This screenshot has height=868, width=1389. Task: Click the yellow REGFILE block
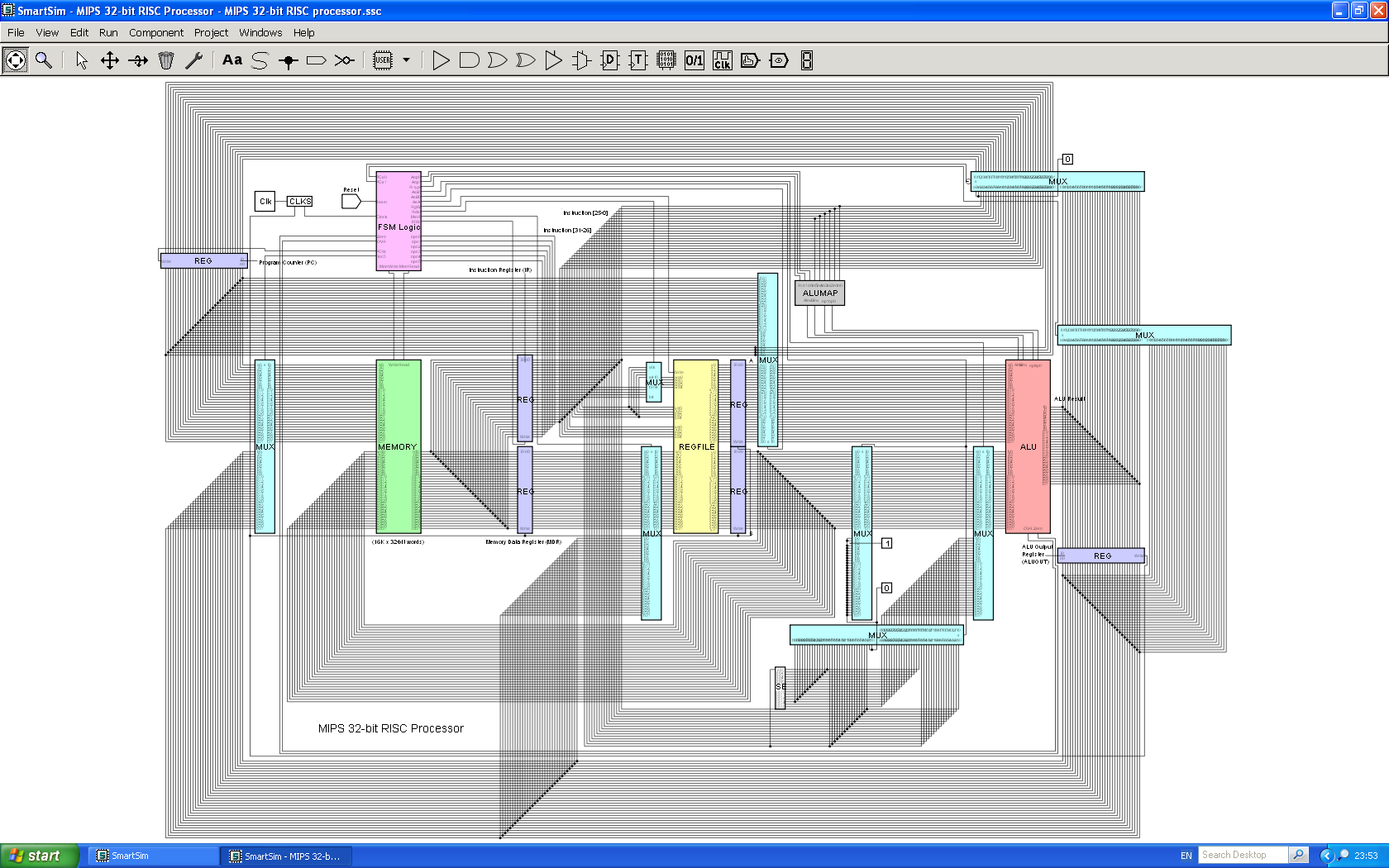pos(696,446)
